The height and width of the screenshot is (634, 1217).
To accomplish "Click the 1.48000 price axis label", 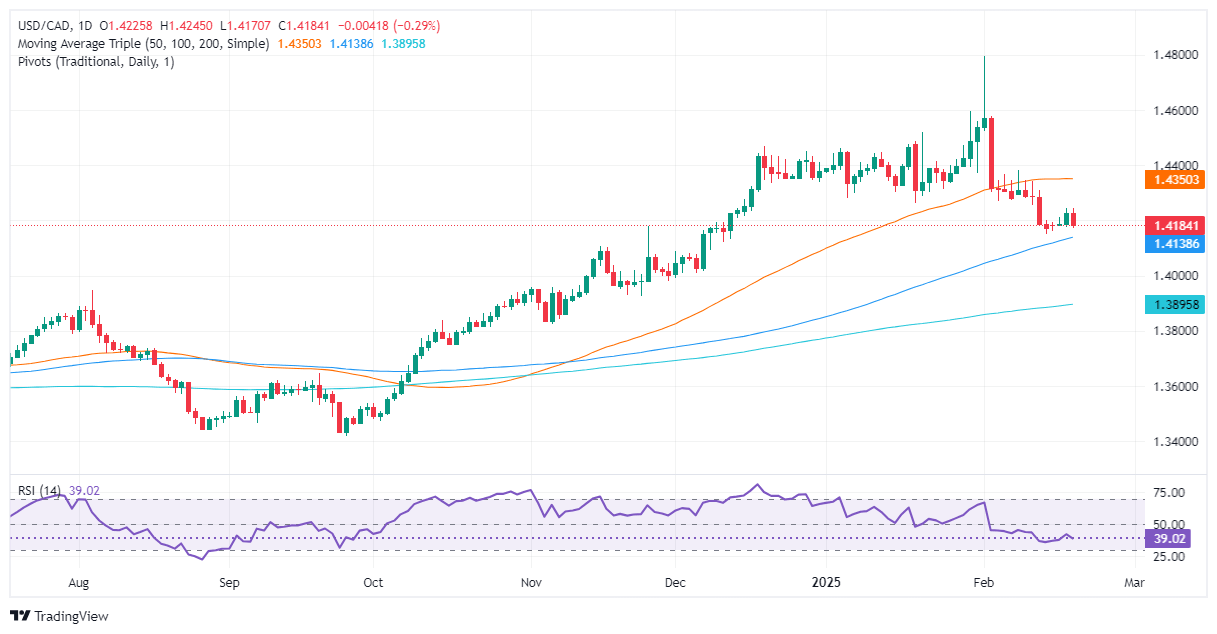I will [x=1167, y=56].
